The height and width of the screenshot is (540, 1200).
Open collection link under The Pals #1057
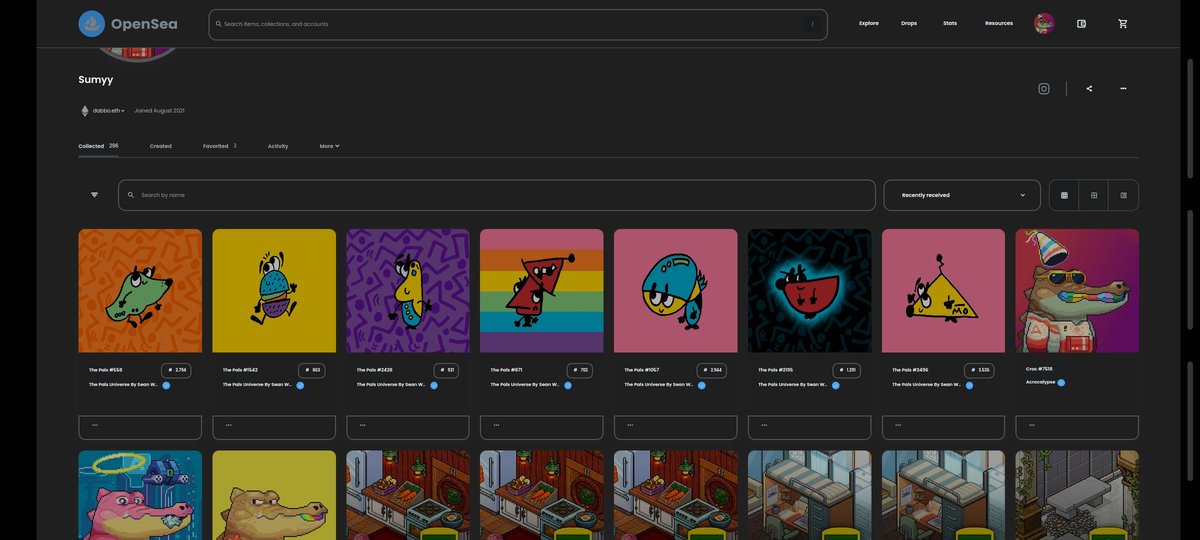click(660, 384)
